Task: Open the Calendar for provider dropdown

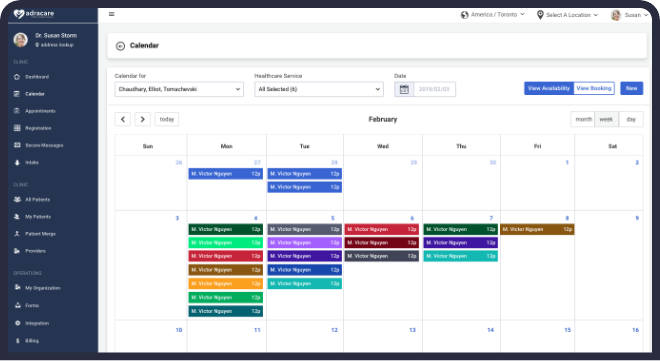Action: [x=179, y=89]
